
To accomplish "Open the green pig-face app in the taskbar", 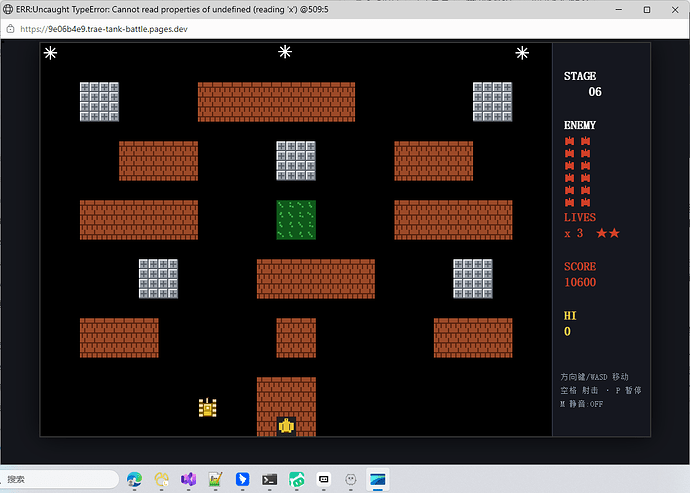I will point(297,479).
